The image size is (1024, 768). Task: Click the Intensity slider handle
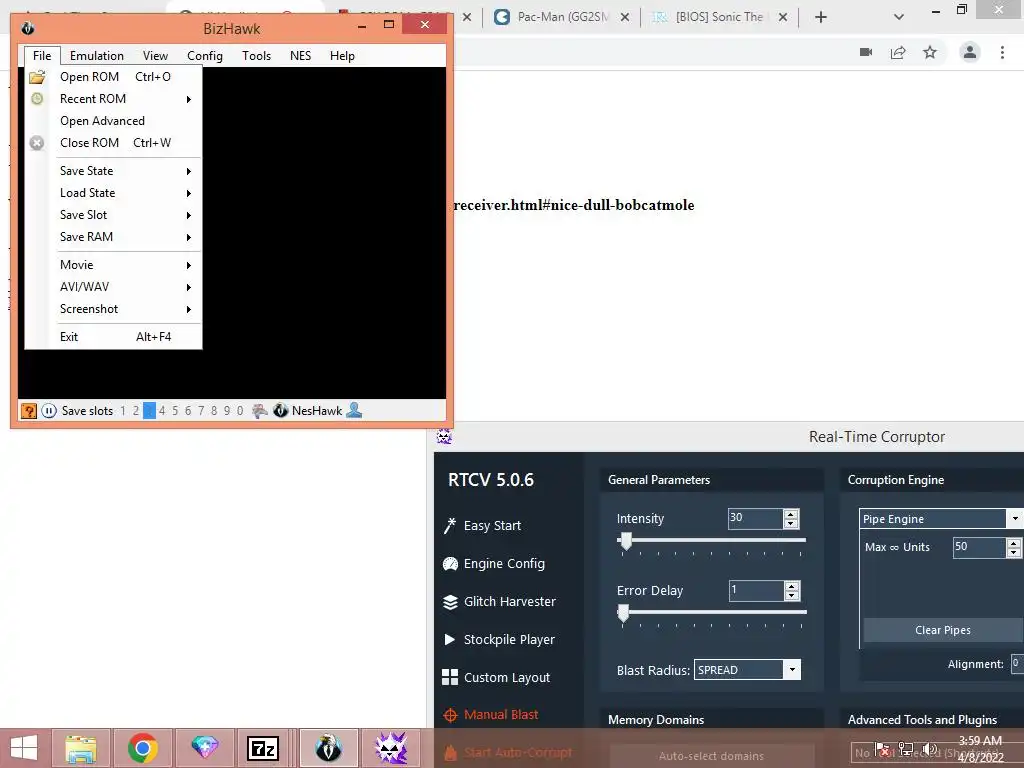[626, 541]
